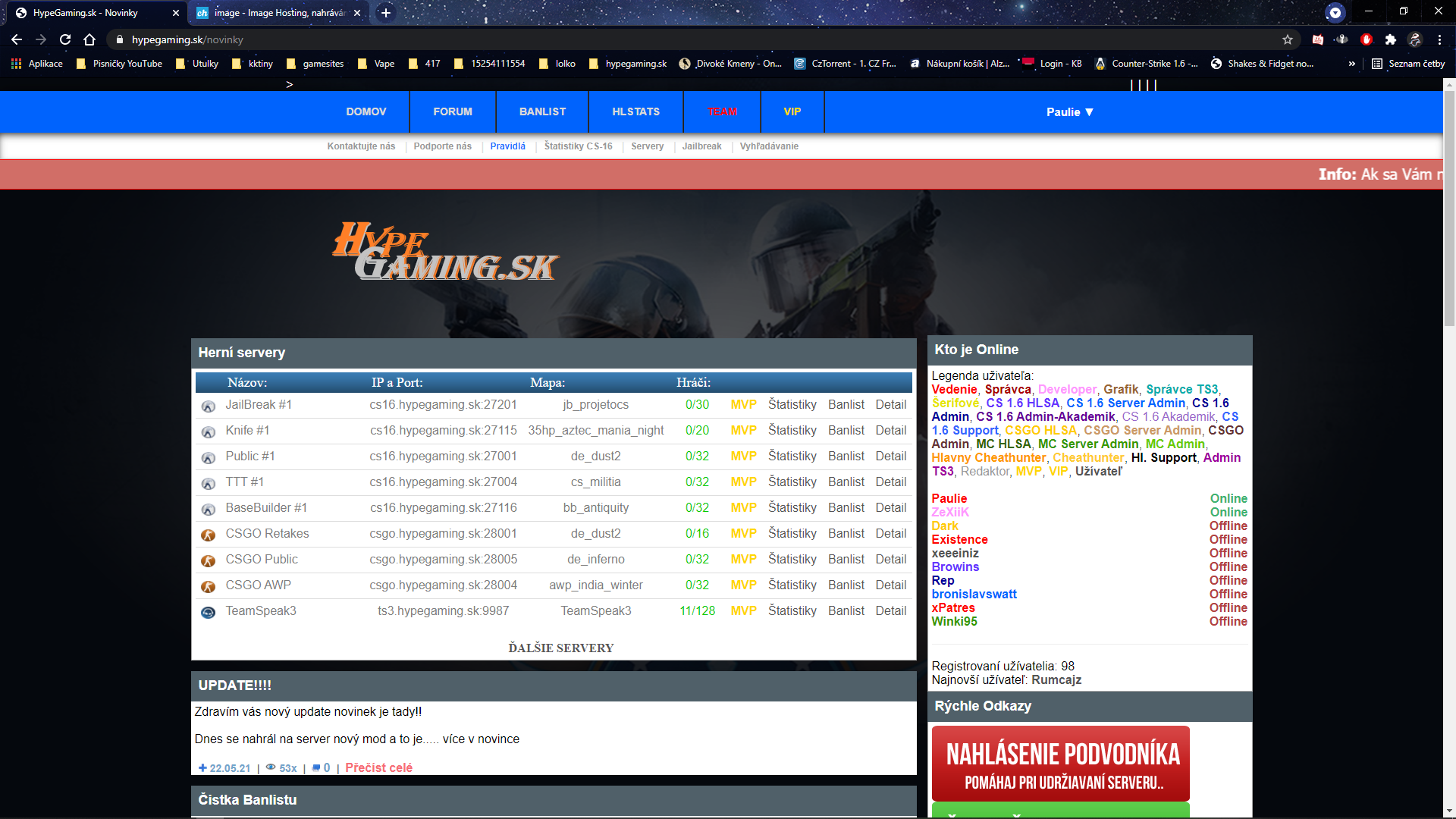The image size is (1456, 819).
Task: Click the CSGO Retakes server icon
Action: 208,535
